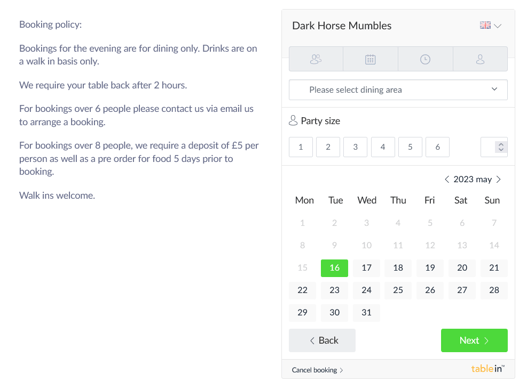Open the guest details person icon tab
The height and width of the screenshot is (382, 519).
point(480,59)
